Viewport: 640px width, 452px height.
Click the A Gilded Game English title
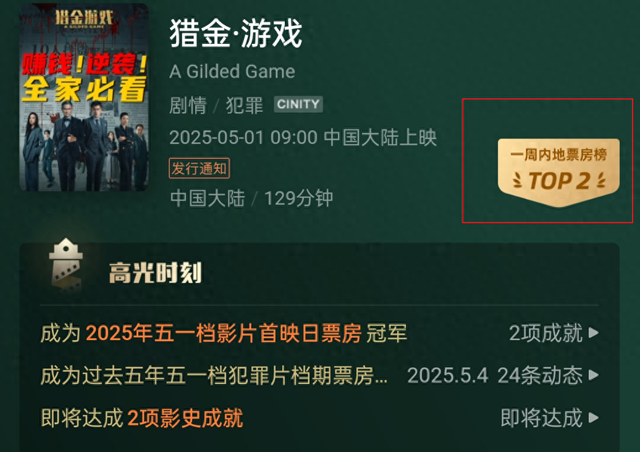(x=232, y=72)
